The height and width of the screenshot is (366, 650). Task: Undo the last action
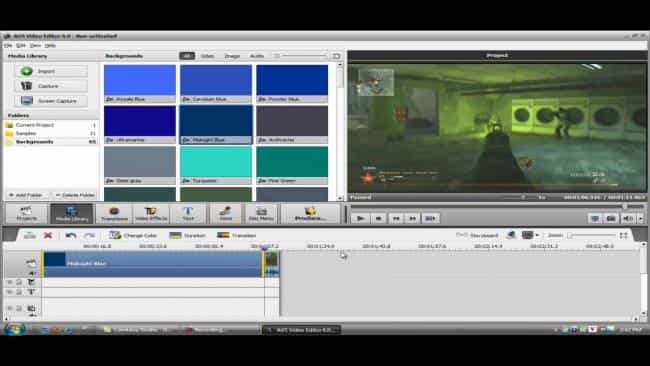[x=71, y=235]
